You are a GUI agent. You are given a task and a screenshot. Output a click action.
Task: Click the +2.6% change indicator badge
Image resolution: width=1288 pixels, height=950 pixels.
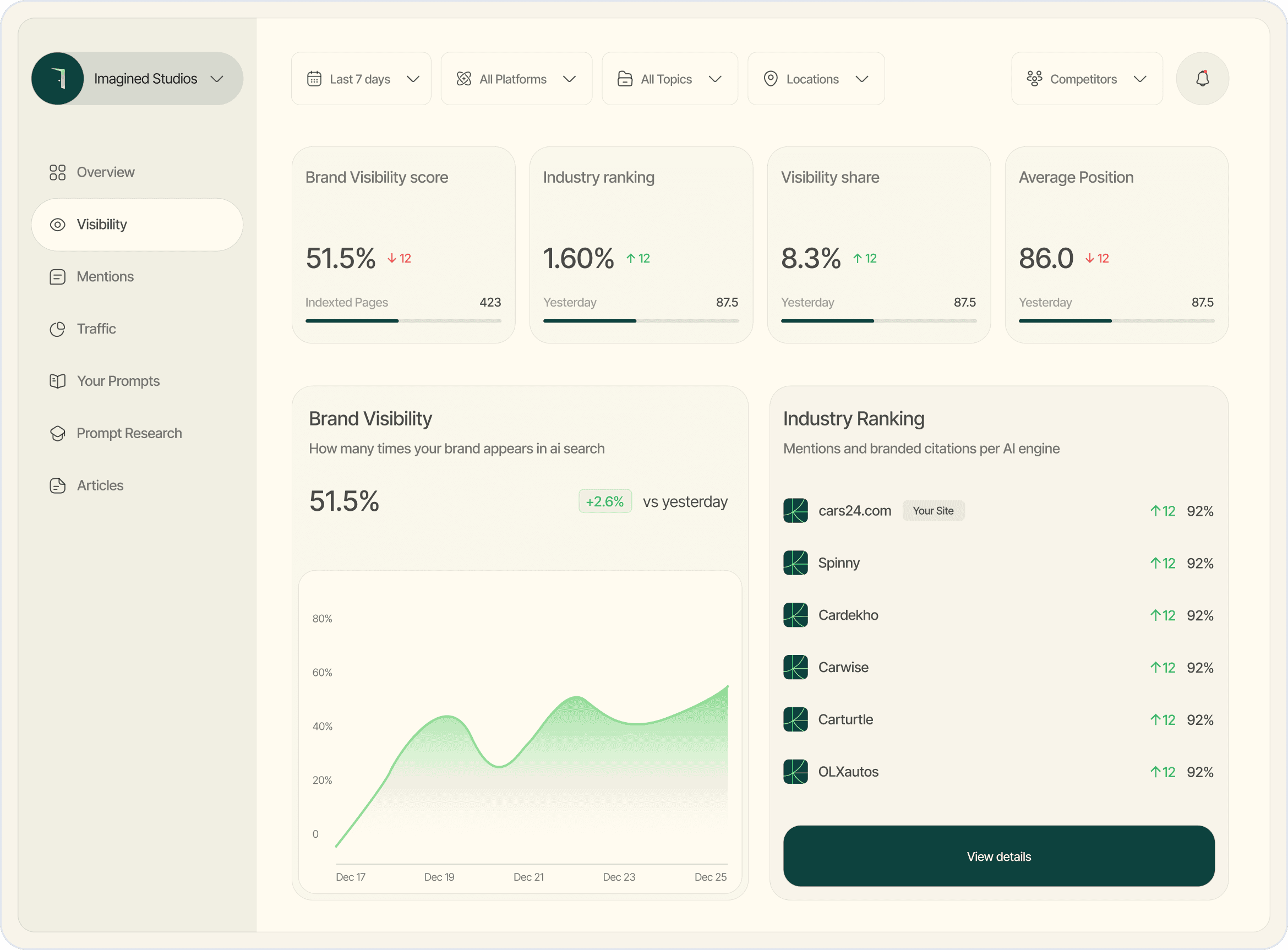605,501
